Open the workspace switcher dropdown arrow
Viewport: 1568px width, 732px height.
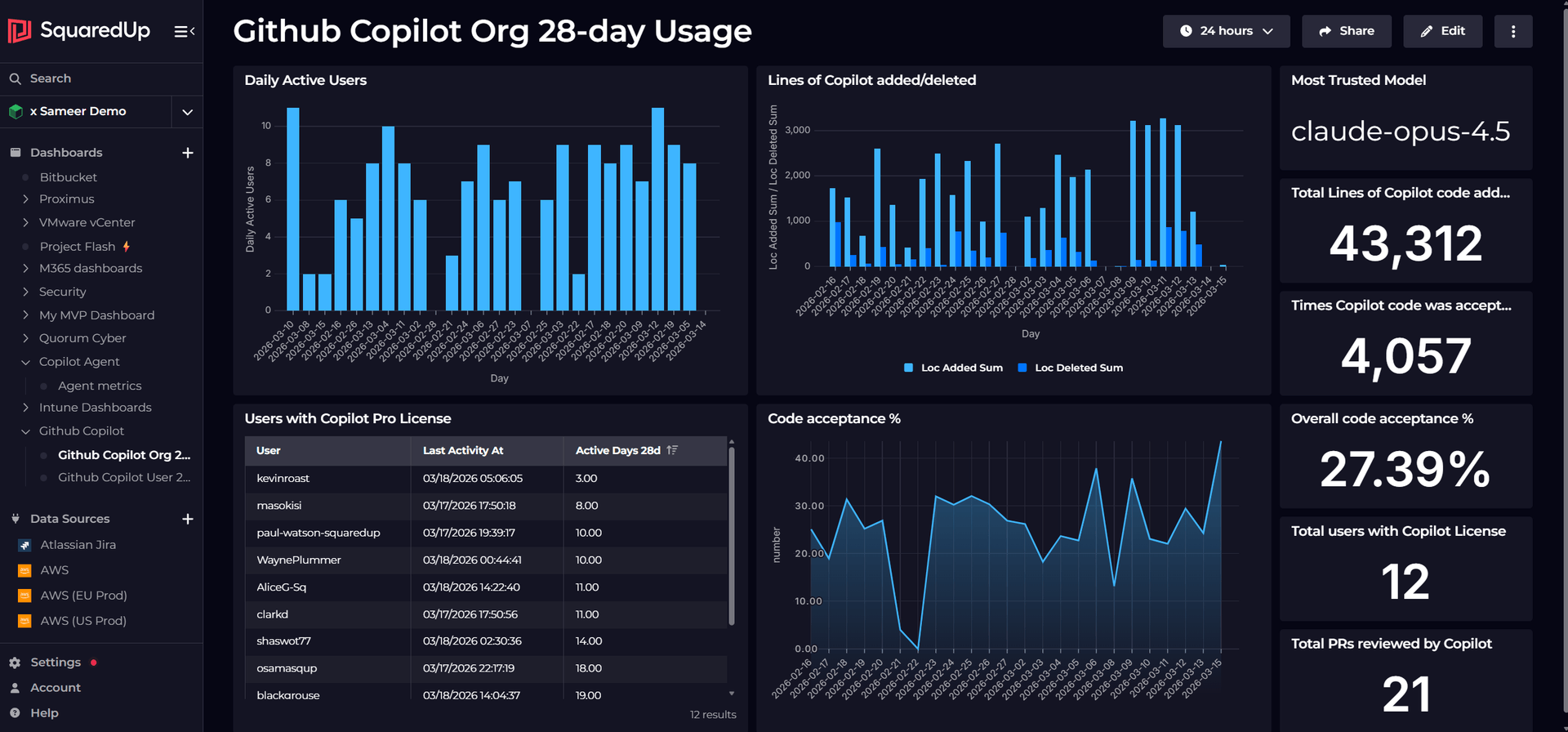[187, 112]
